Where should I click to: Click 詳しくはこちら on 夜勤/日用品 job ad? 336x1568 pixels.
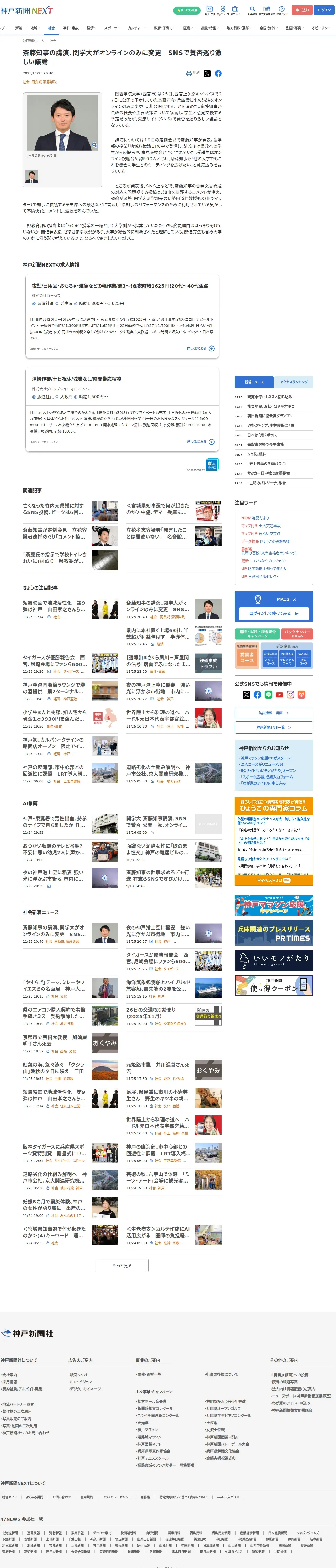[201, 349]
